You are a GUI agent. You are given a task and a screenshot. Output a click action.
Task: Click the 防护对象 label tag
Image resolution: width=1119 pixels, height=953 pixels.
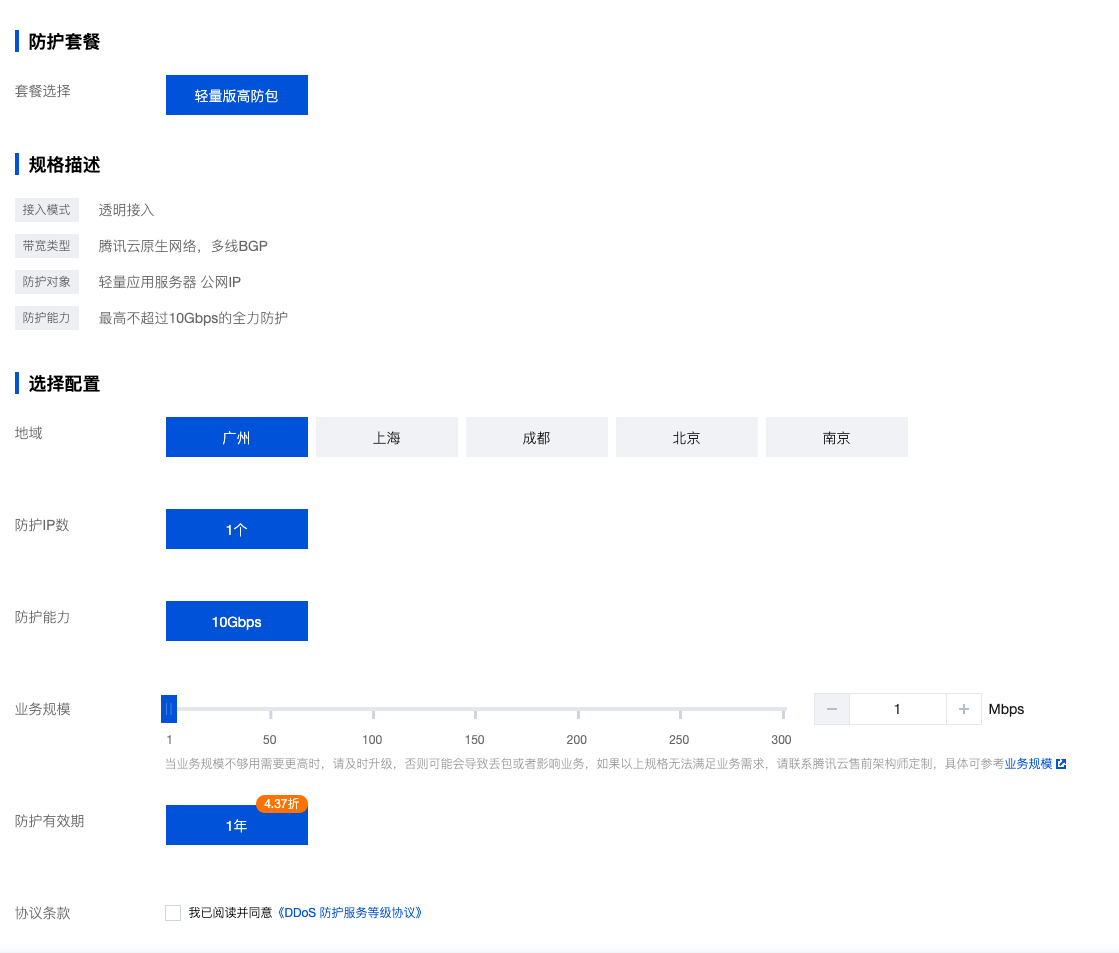pyautogui.click(x=46, y=281)
